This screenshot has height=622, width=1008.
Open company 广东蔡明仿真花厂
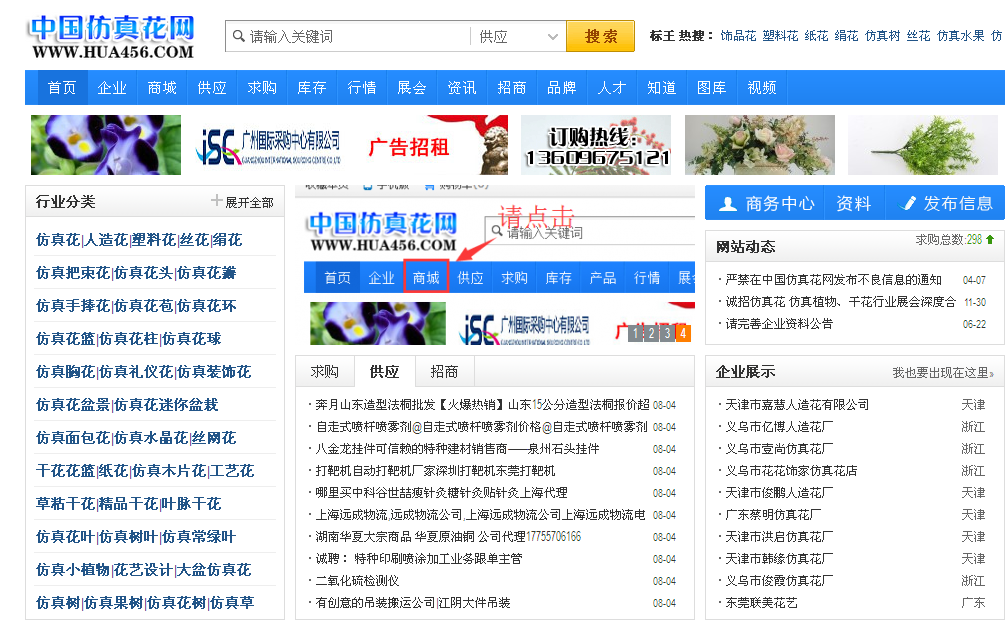pos(773,515)
